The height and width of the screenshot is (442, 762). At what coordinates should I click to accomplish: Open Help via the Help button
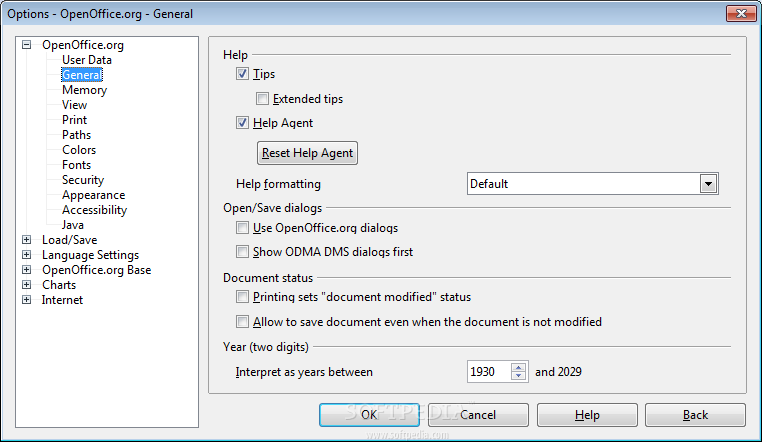pos(587,415)
